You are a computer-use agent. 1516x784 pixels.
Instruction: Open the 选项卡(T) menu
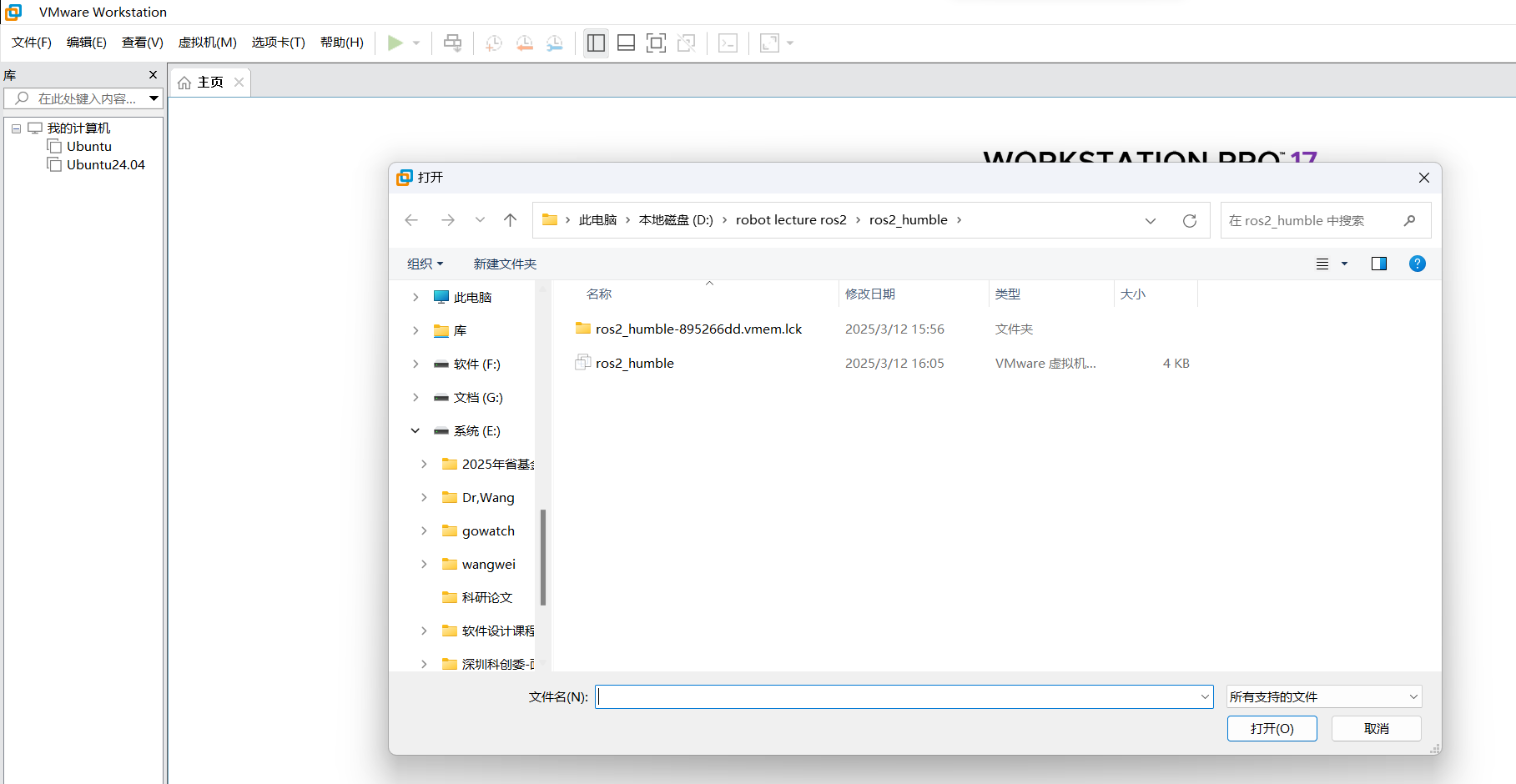[x=279, y=43]
